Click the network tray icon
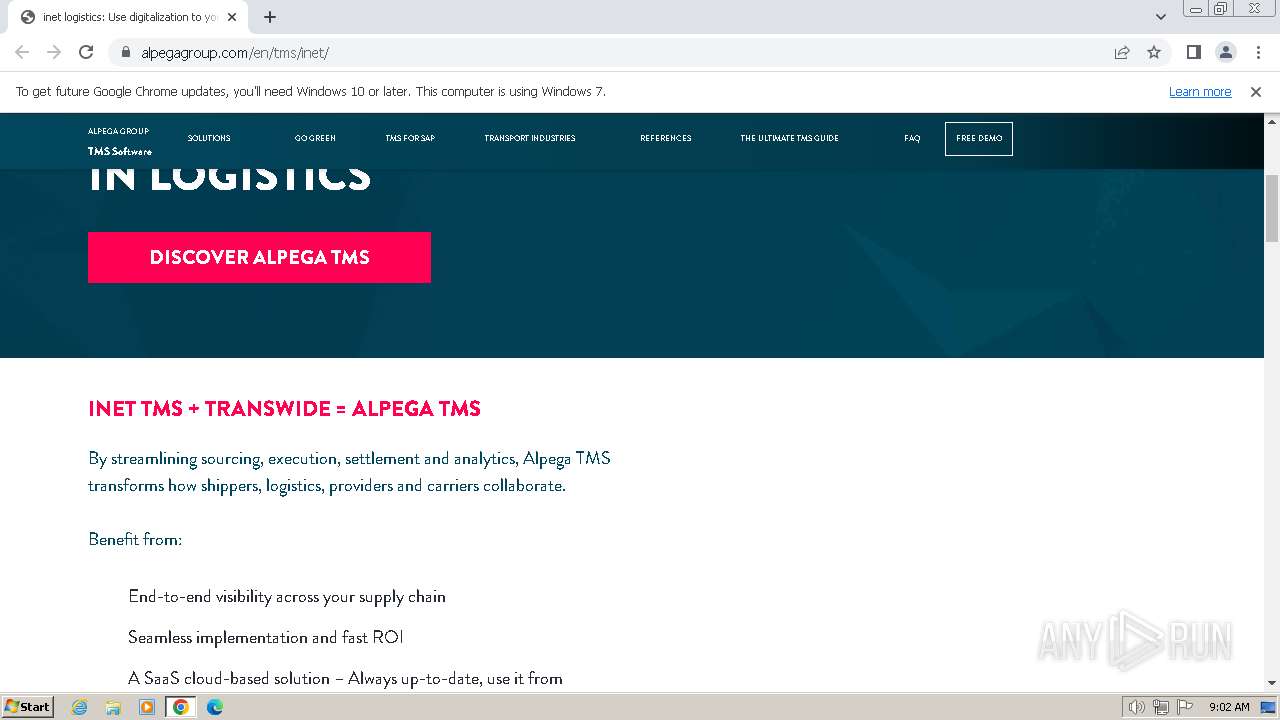The image size is (1280, 720). tap(1161, 707)
